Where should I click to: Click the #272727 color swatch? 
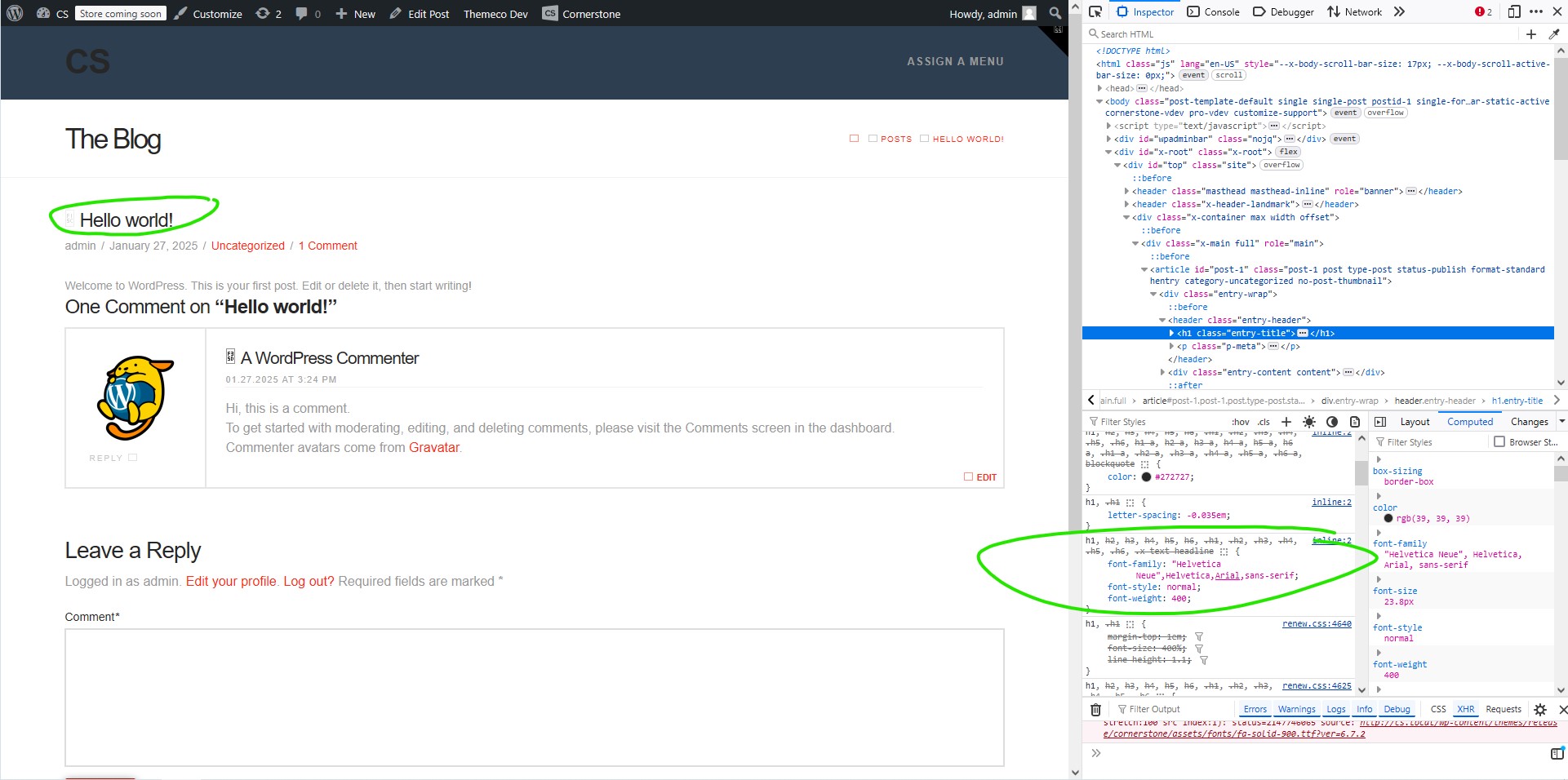click(x=1146, y=477)
